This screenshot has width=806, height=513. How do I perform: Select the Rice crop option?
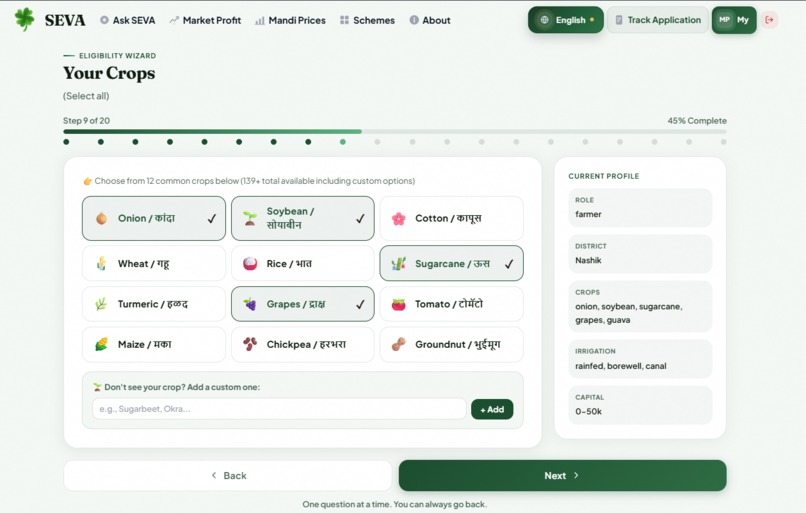pos(303,264)
